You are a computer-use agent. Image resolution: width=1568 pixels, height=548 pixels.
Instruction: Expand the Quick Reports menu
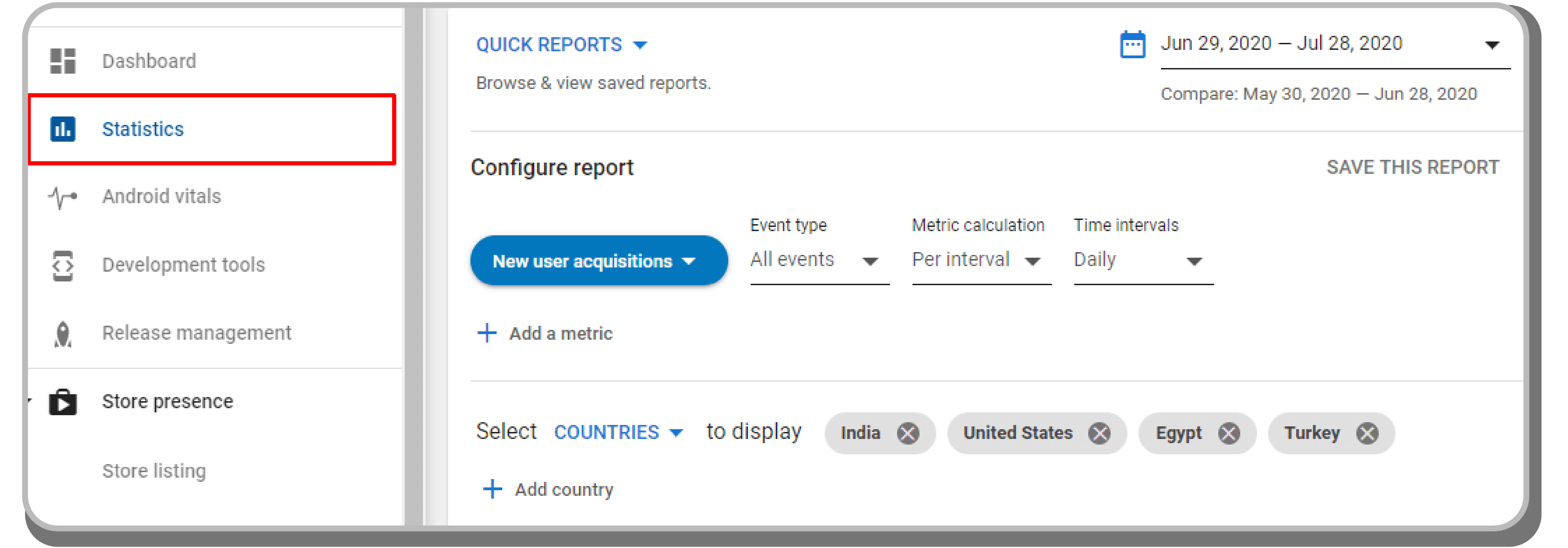click(561, 44)
